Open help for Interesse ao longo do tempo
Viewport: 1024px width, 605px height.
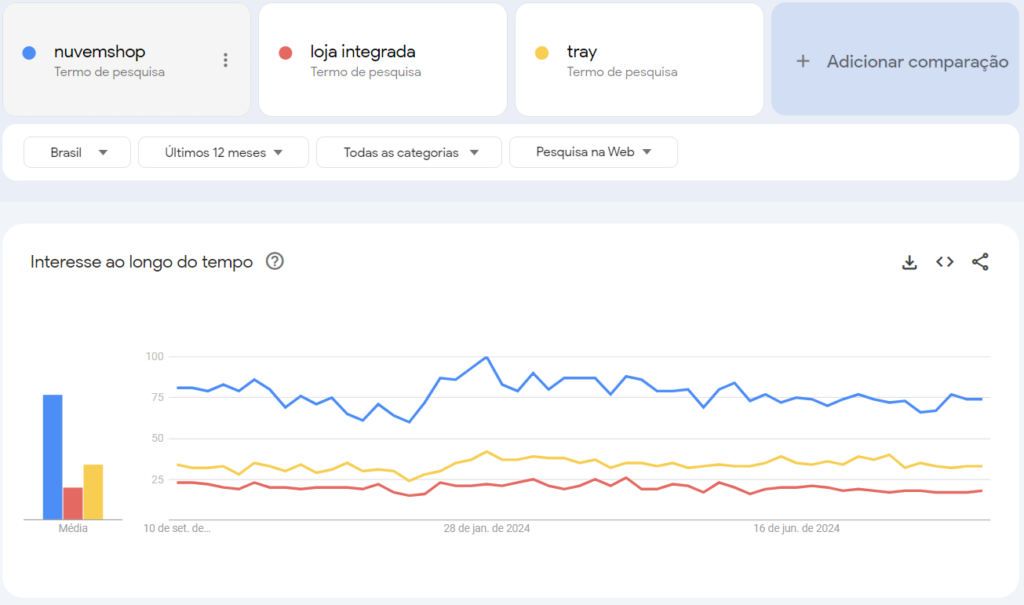click(x=275, y=261)
